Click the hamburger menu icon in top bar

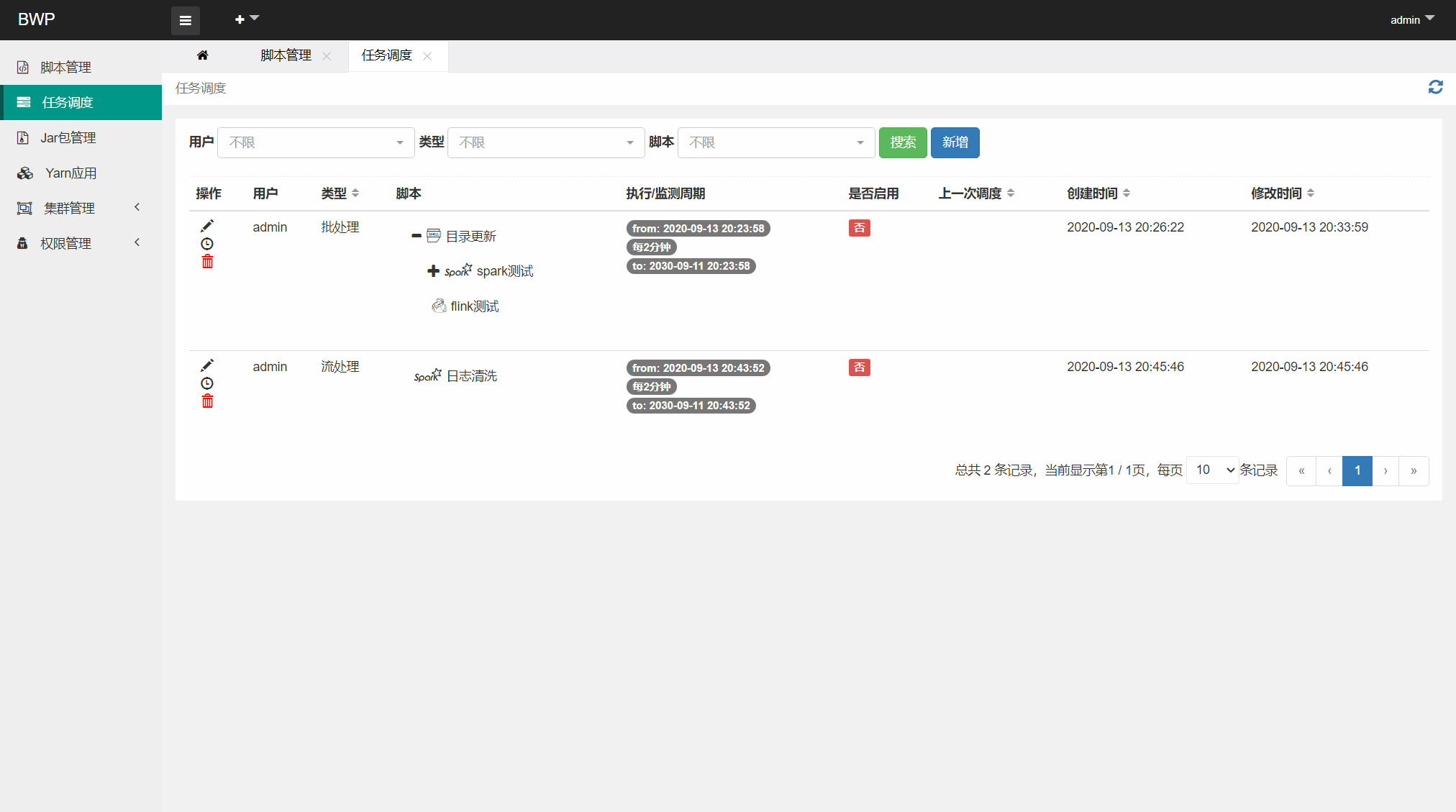185,20
